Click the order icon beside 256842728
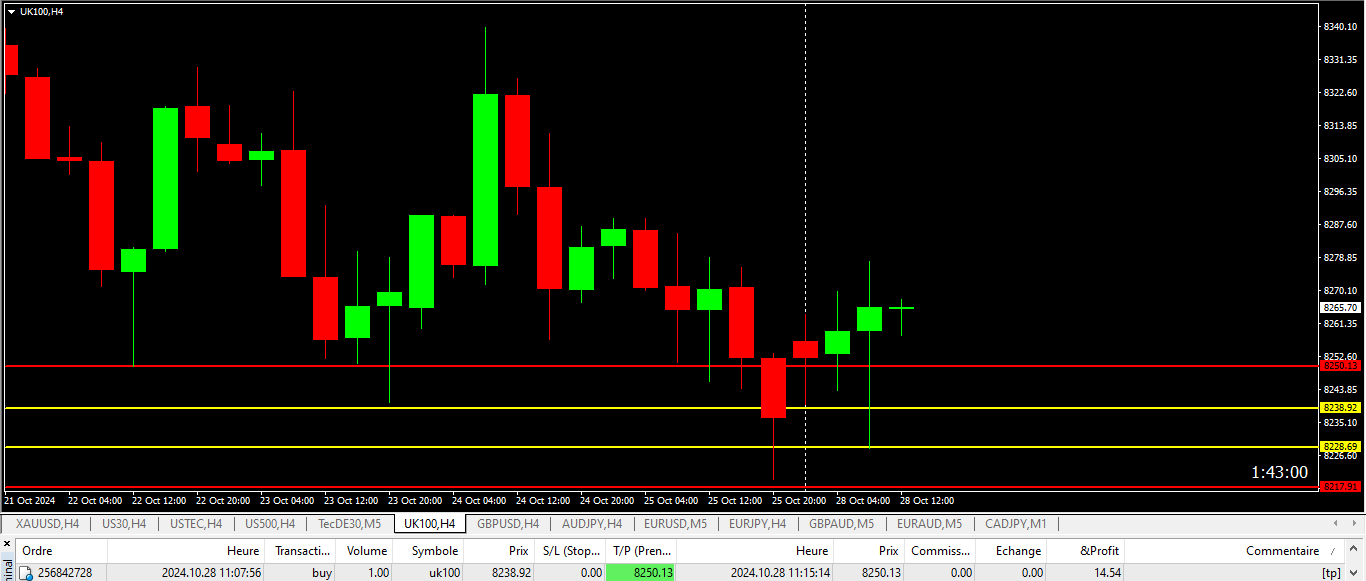This screenshot has width=1366, height=581. tap(27, 573)
